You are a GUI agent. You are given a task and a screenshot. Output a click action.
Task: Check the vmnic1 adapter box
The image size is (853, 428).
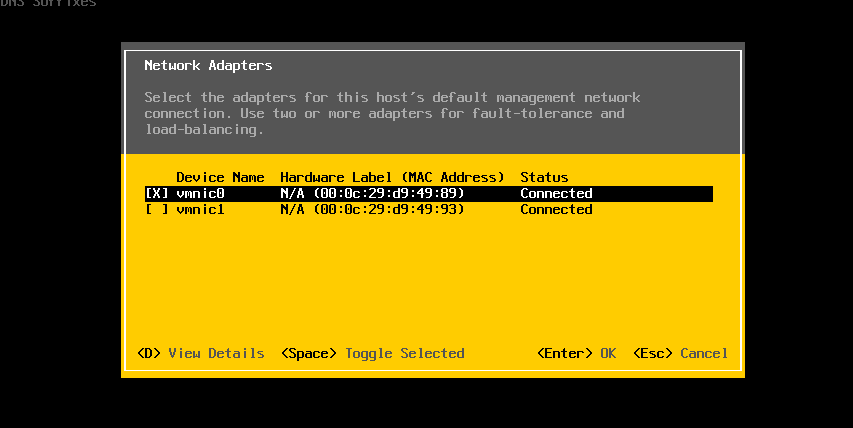click(x=157, y=210)
